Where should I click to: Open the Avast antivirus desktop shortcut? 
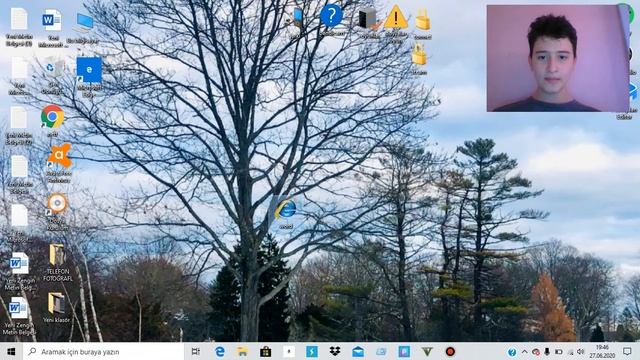click(x=60, y=155)
